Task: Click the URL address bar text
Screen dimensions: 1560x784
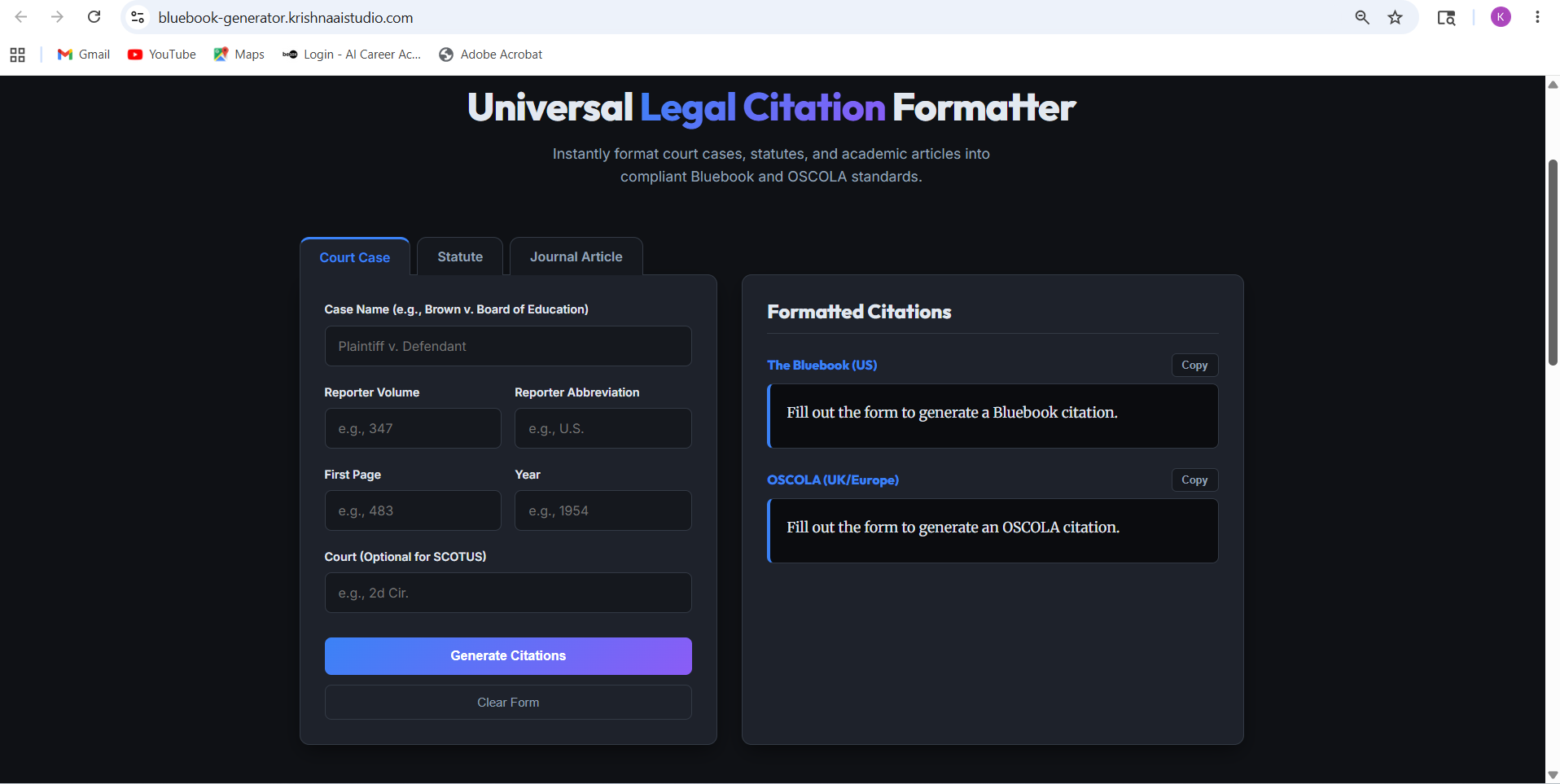Action: pyautogui.click(x=286, y=17)
